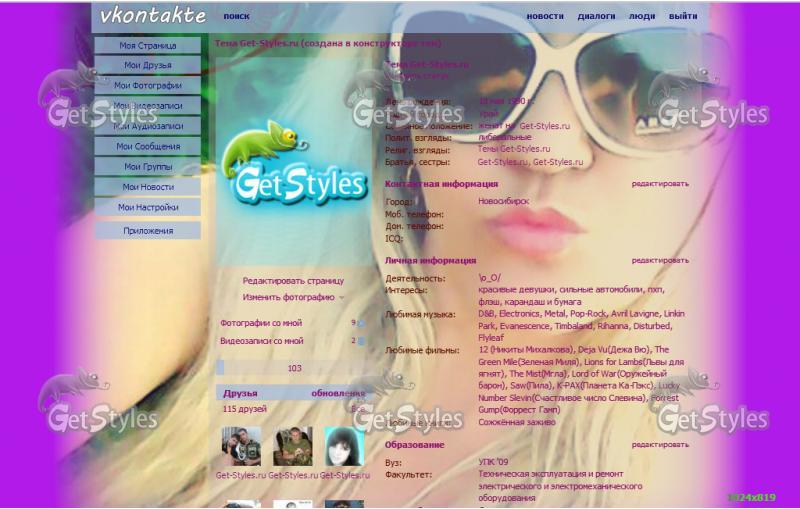Viewport: 800px width, 509px height.
Task: Click редактировать next to Образование
Action: click(x=660, y=445)
